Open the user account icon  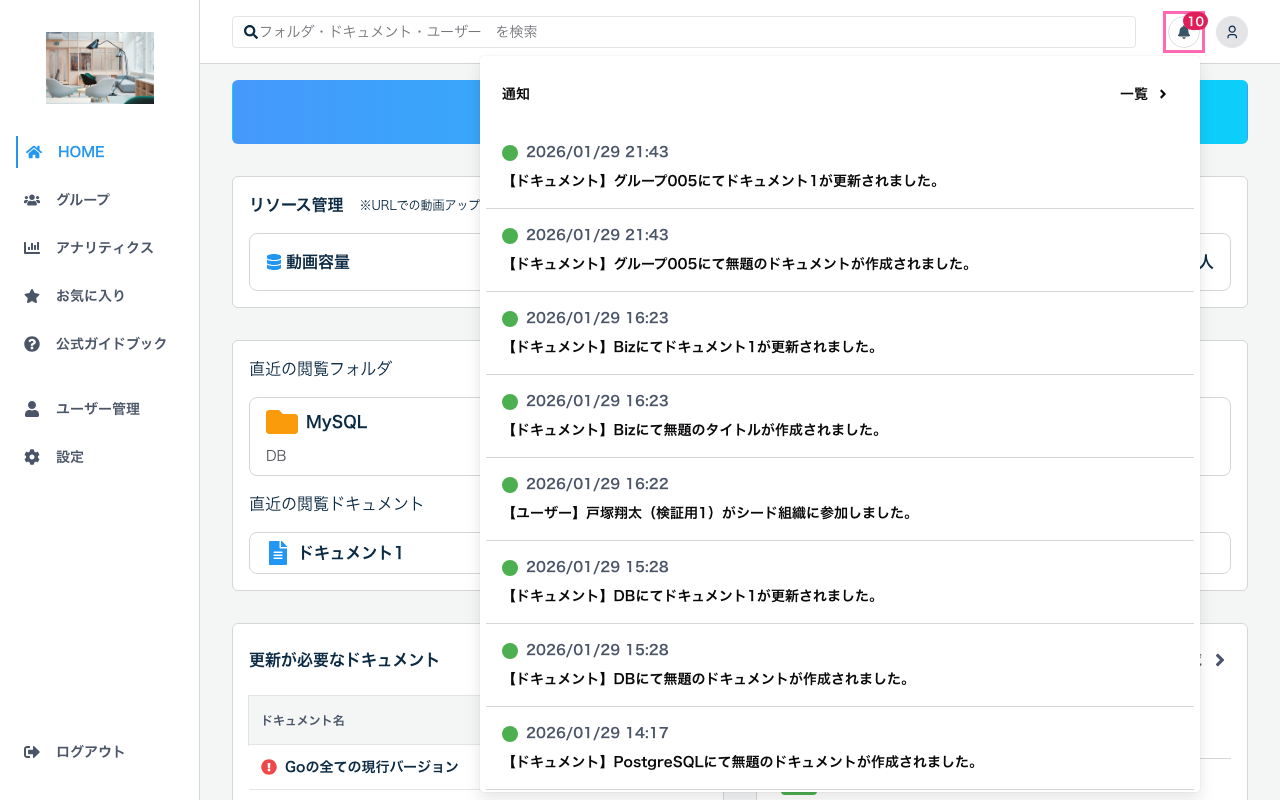[1232, 32]
